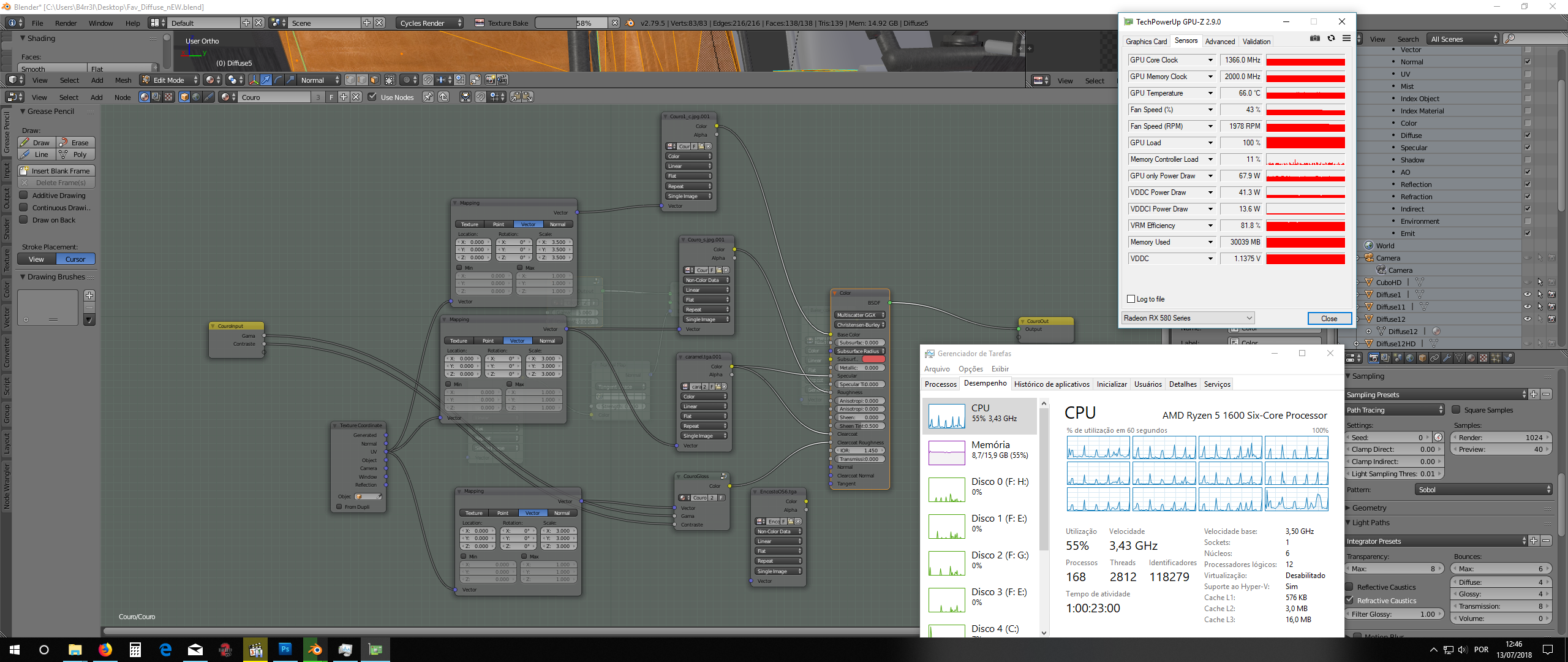
Task: Take GPU-Z screenshot with camera icon
Action: click(x=1314, y=38)
